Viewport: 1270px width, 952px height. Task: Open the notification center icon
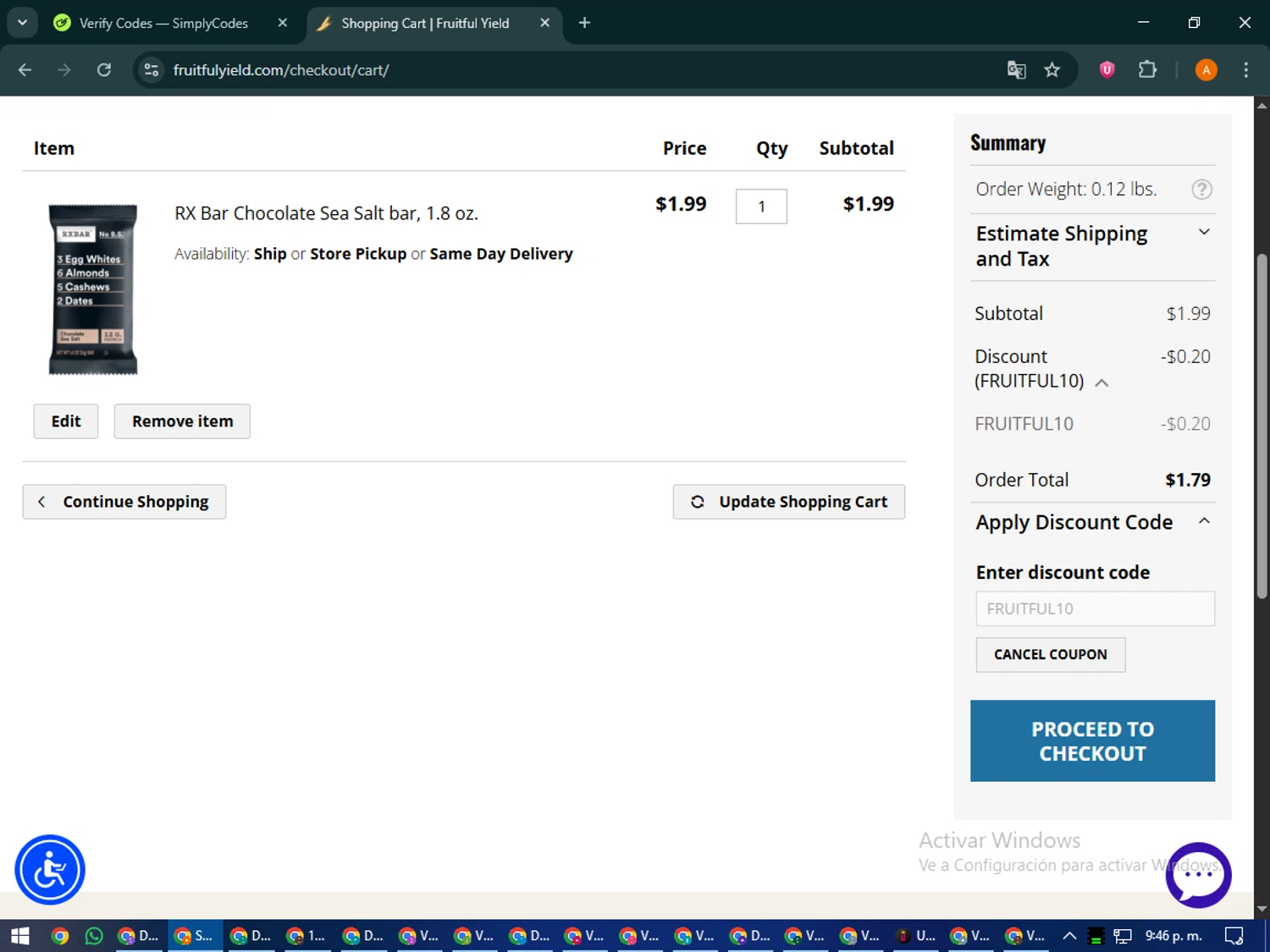pos(1234,936)
